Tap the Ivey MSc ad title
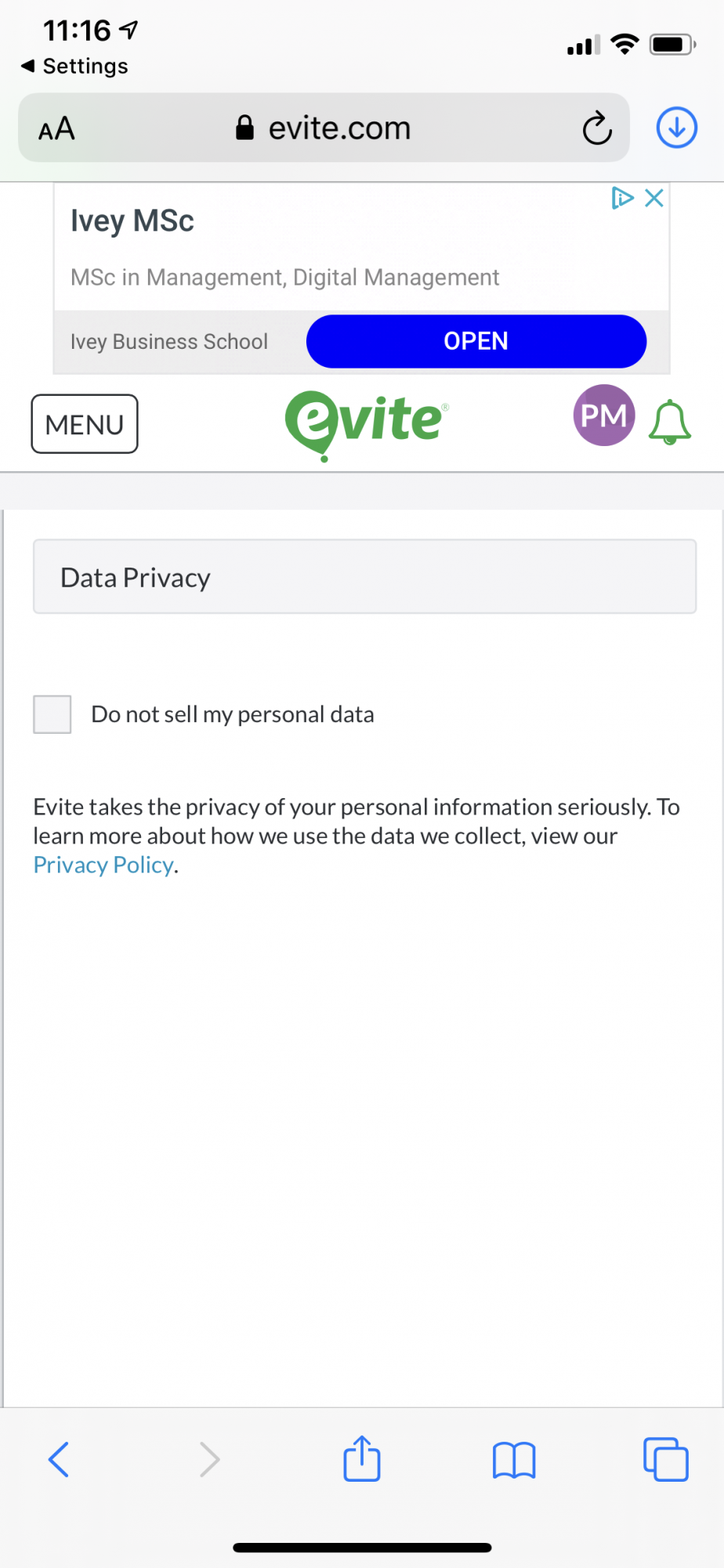The width and height of the screenshot is (724, 1568). pos(132,221)
